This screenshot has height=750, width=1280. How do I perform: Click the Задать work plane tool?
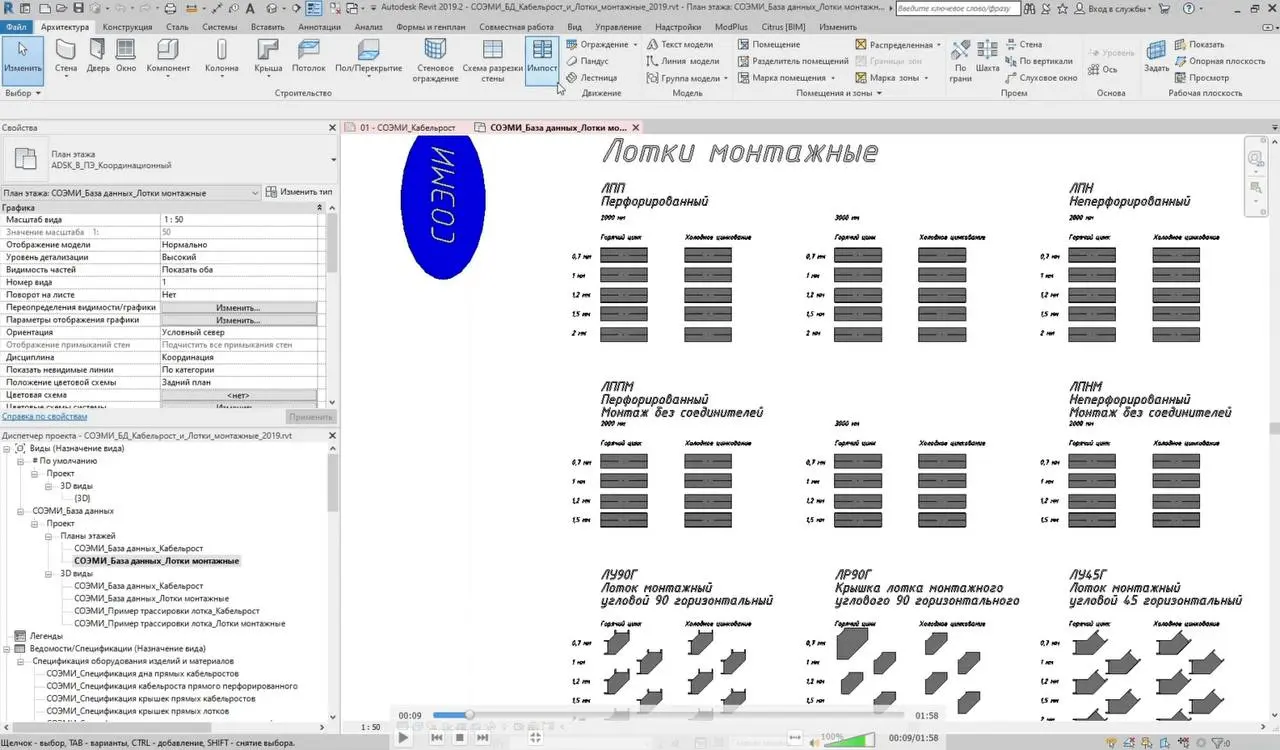point(1157,57)
